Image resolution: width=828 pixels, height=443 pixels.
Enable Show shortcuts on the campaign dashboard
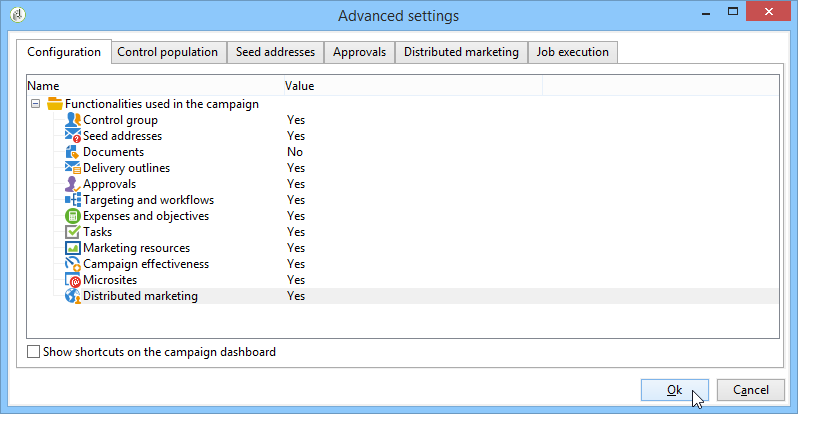pos(34,352)
